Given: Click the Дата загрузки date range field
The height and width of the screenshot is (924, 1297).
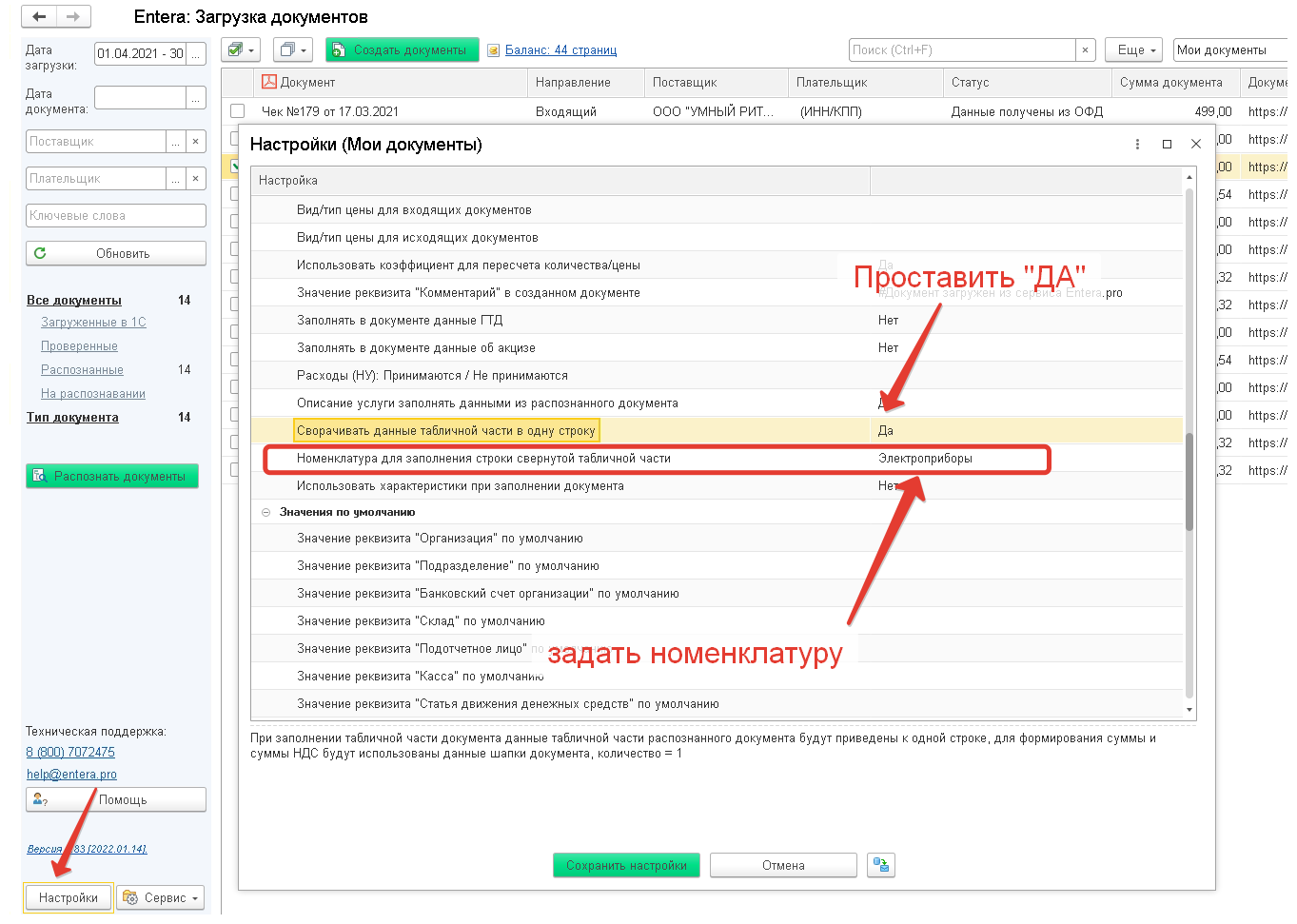Looking at the screenshot, I should click(x=140, y=54).
